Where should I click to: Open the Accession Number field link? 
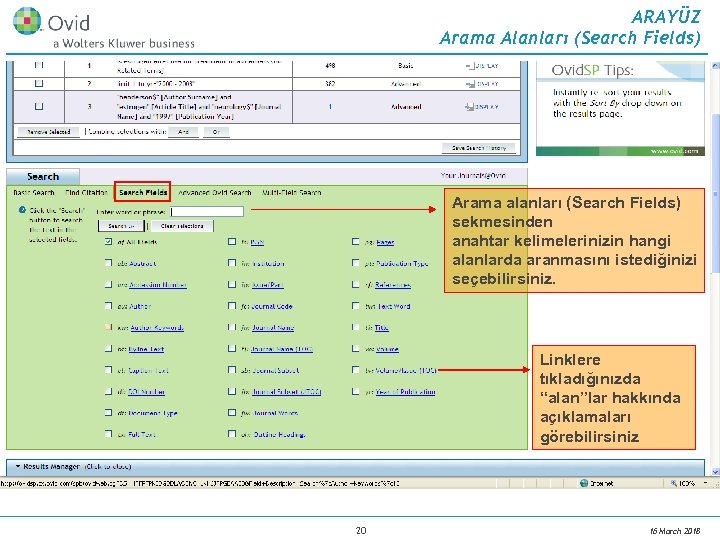158,285
